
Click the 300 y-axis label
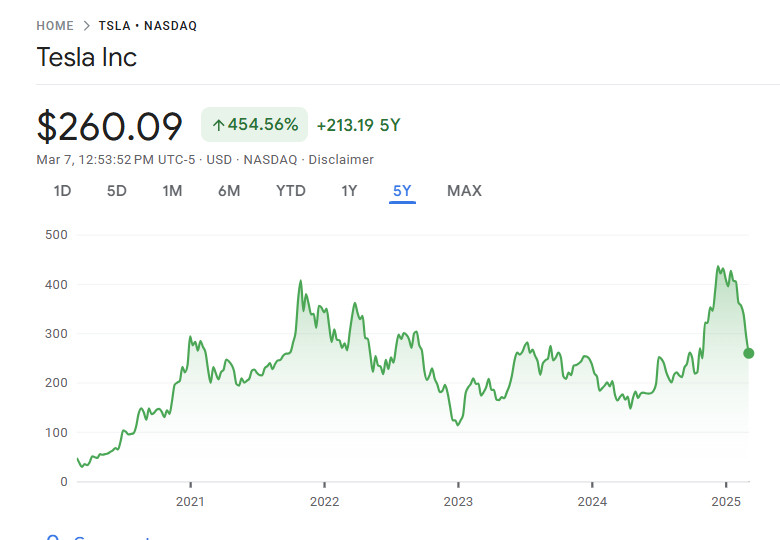tap(56, 334)
